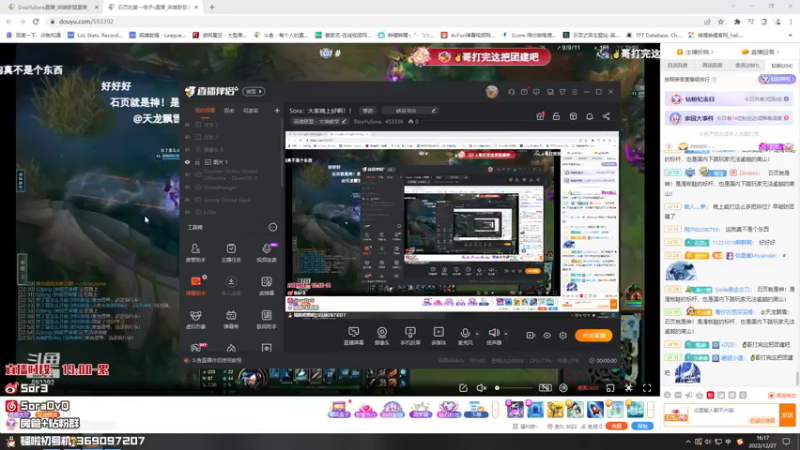Click the bell notification icon above the preview
Image resolution: width=800 pixels, height=450 pixels.
(590, 116)
